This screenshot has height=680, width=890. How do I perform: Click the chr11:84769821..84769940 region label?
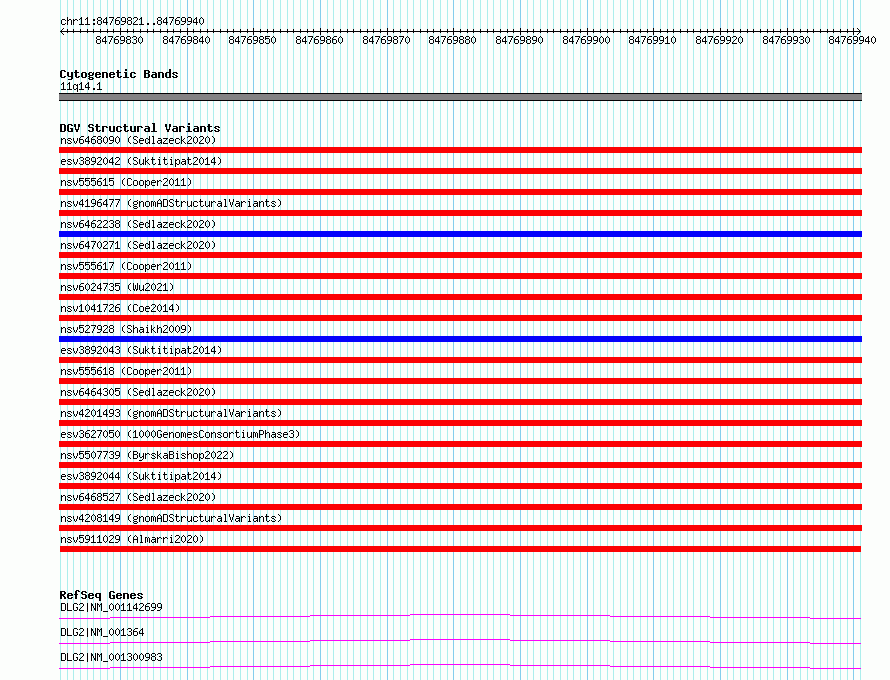click(x=132, y=21)
